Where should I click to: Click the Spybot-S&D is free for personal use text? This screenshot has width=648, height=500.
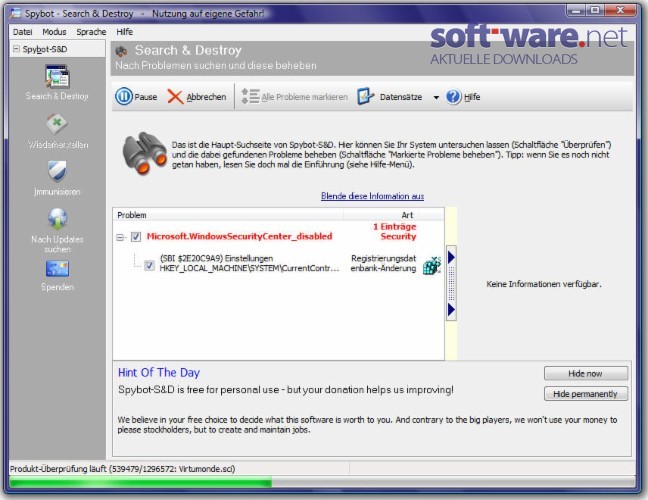(286, 390)
